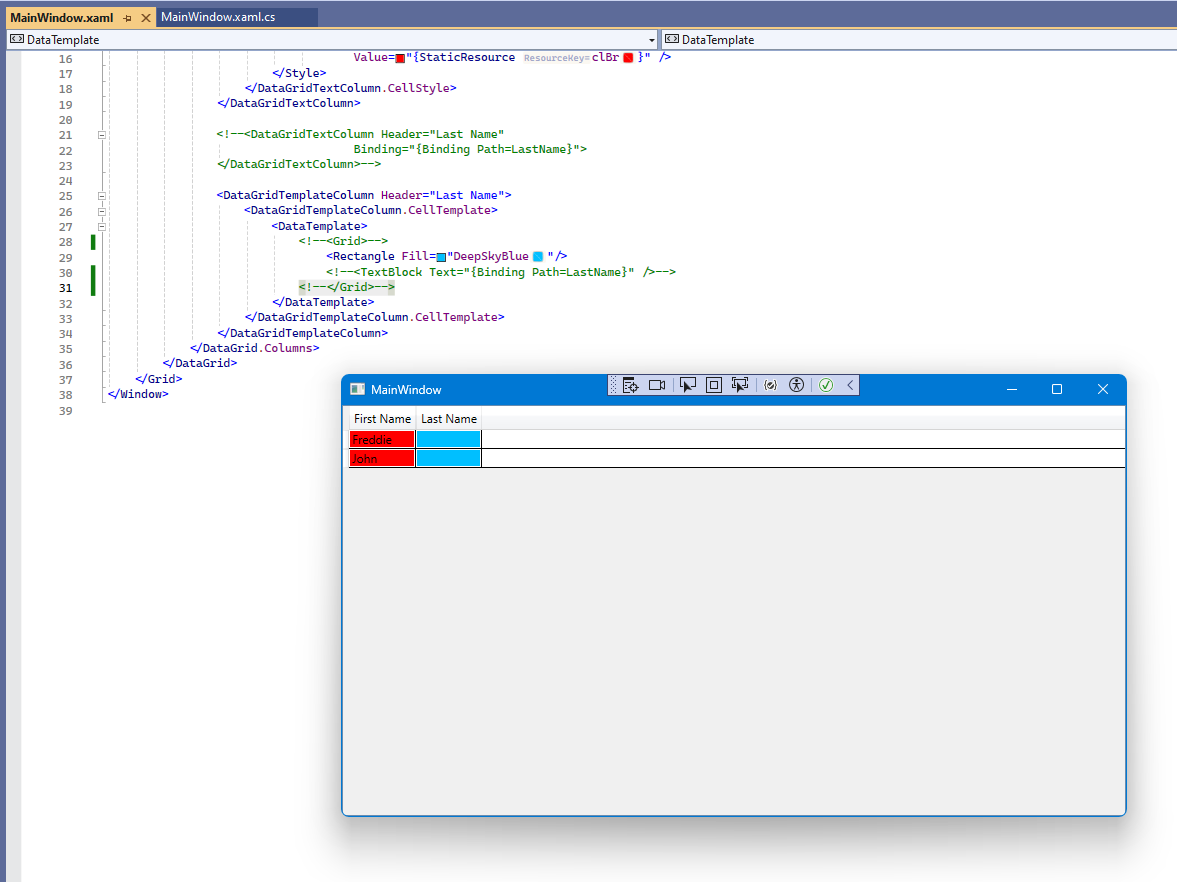Click Header="Last Name" on line 25

coord(442,195)
